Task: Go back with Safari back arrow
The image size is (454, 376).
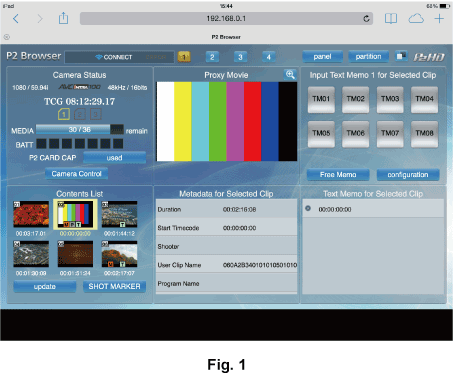Action: pos(16,19)
